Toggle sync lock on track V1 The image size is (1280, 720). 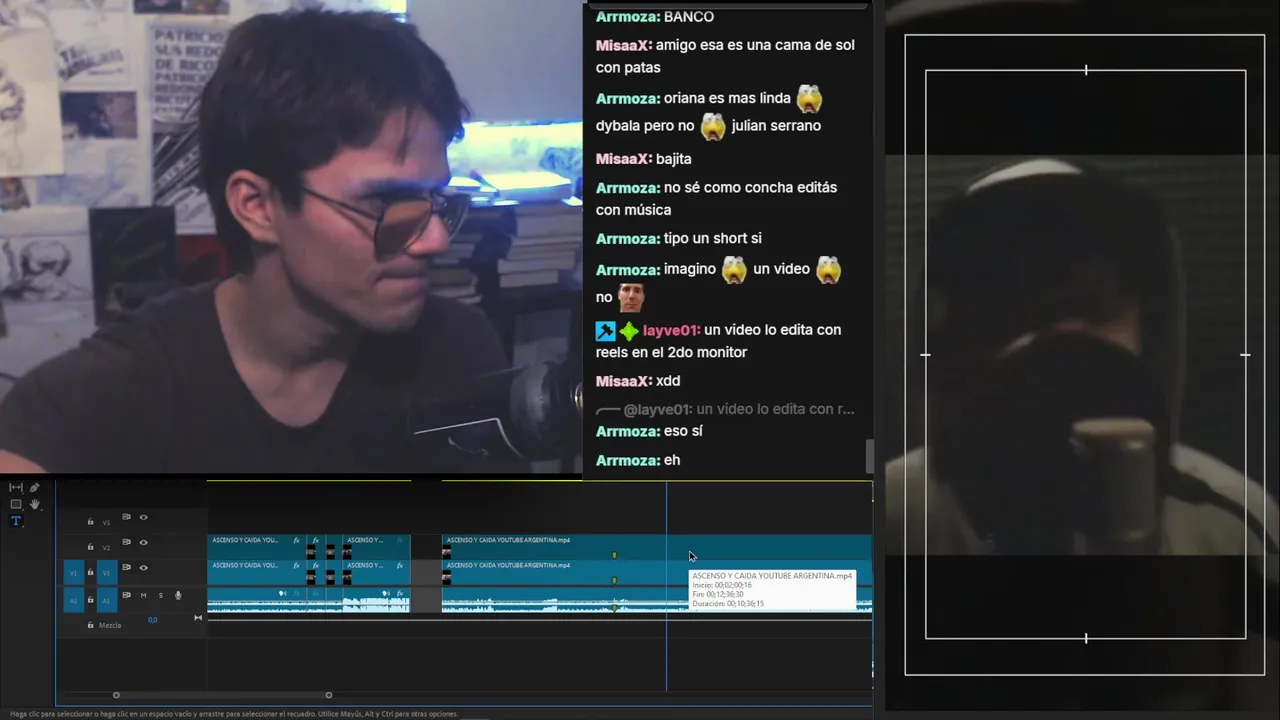[126, 567]
